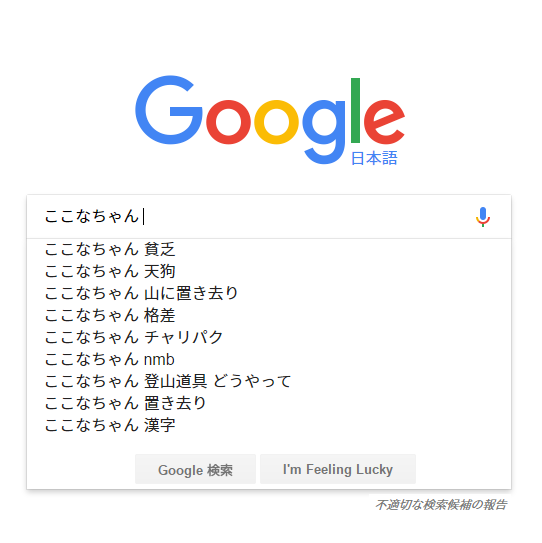Choose suggestion ここなちゃん 山に置き去り
This screenshot has width=542, height=543.
[269, 293]
